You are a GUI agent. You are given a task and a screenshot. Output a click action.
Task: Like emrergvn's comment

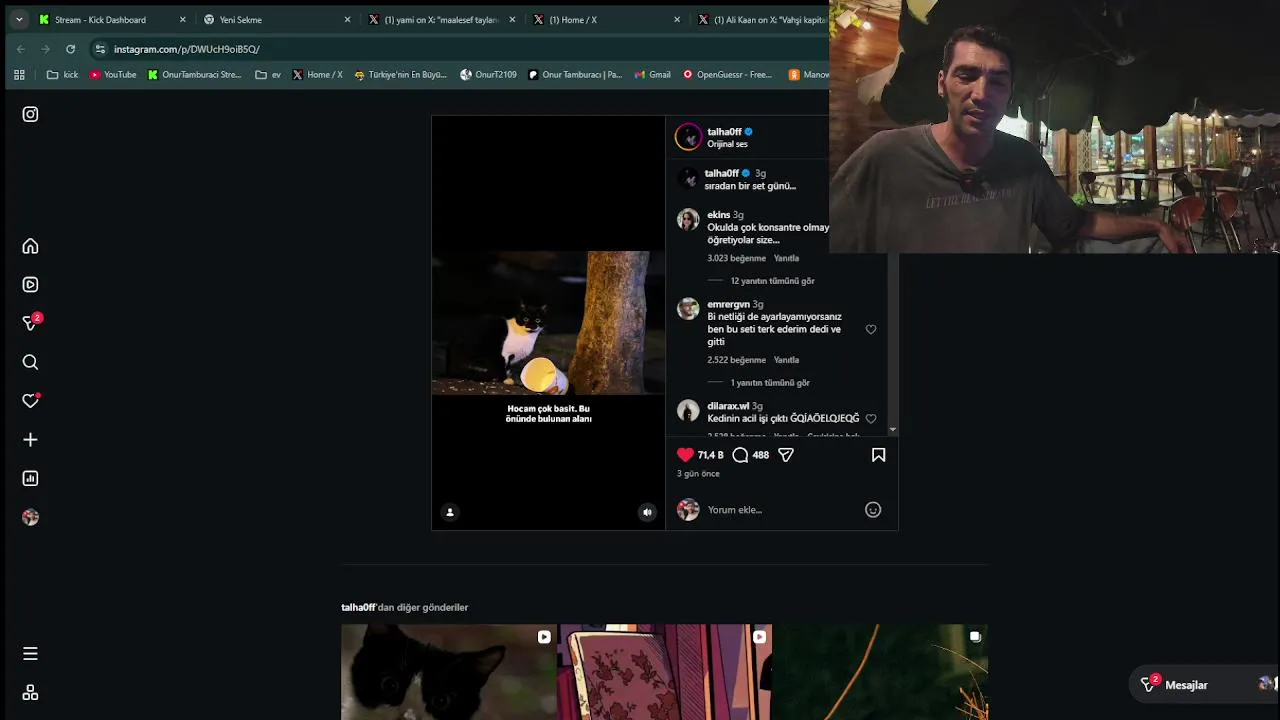[871, 329]
